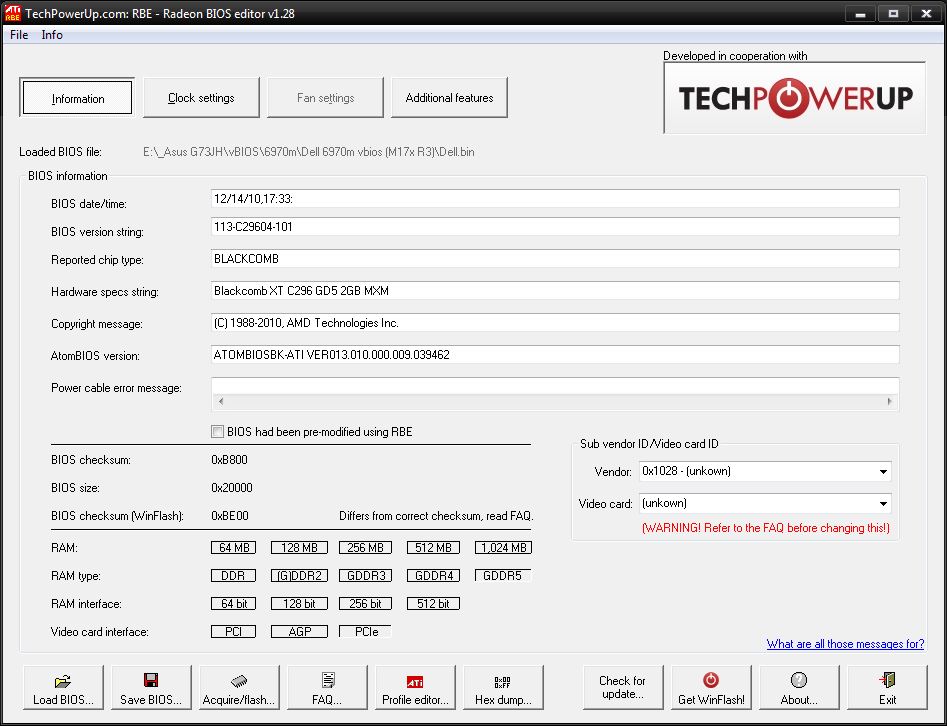Viewport: 947px width, 726px height.
Task: Click 'Differs from correct checksum, read FAQ.' text
Action: [x=436, y=516]
